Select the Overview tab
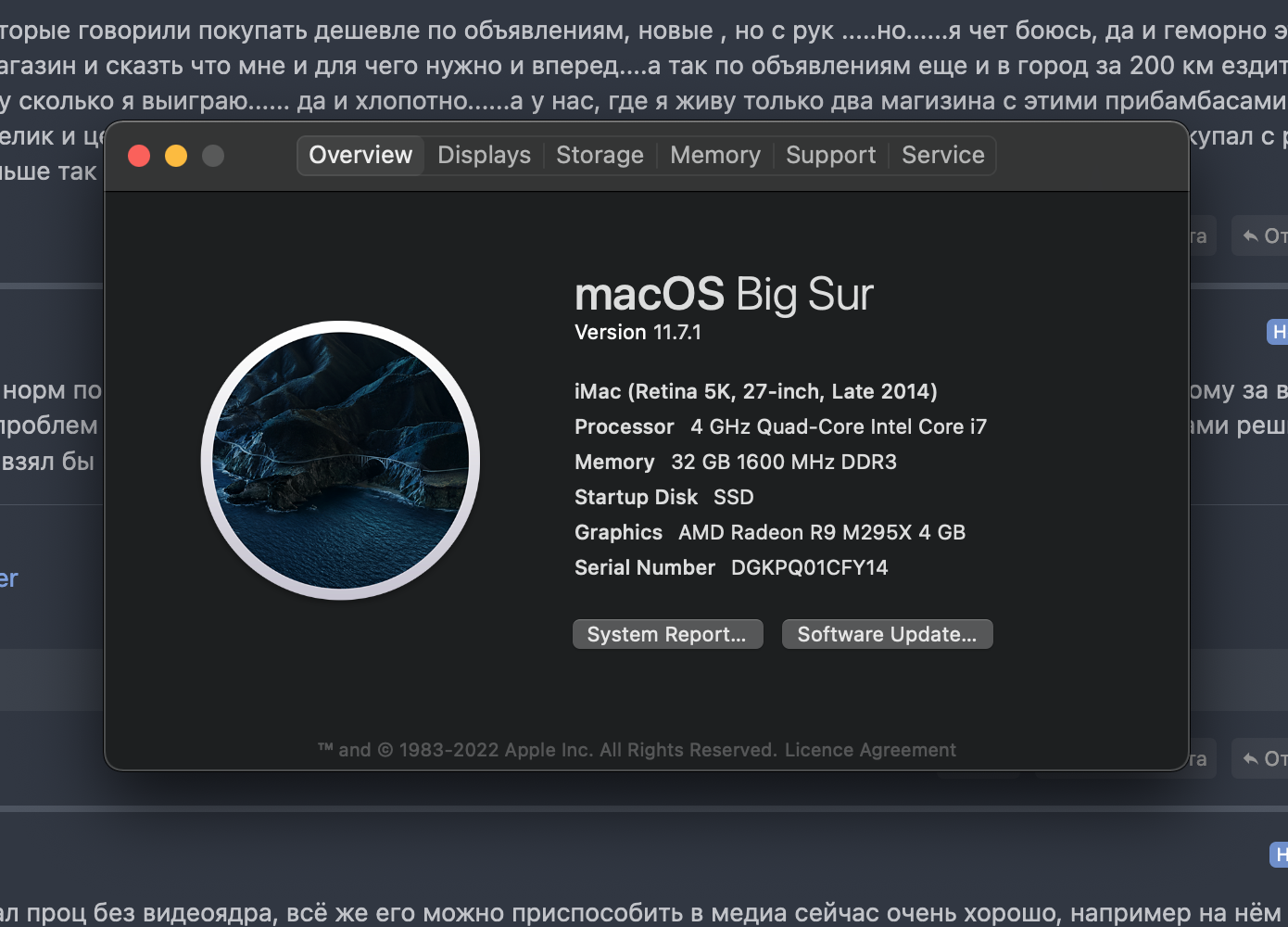Image resolution: width=1288 pixels, height=927 pixels. pyautogui.click(x=360, y=155)
